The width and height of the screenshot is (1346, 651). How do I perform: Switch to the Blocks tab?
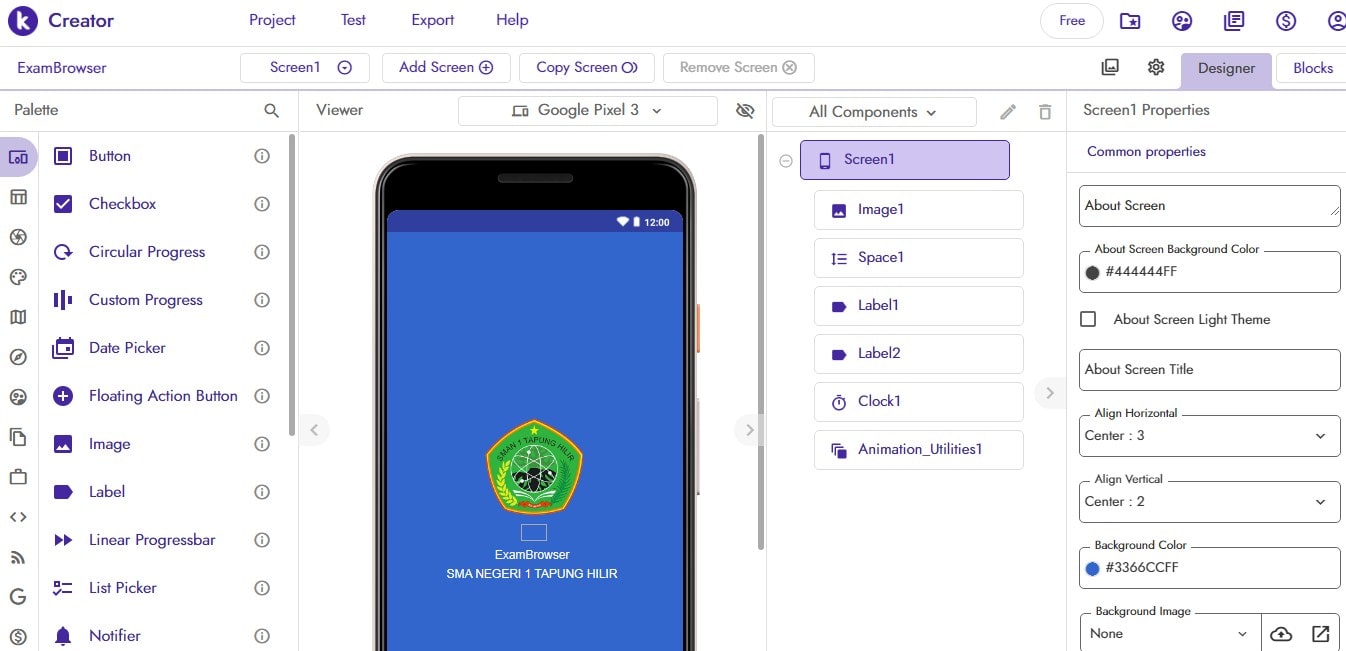click(x=1313, y=68)
